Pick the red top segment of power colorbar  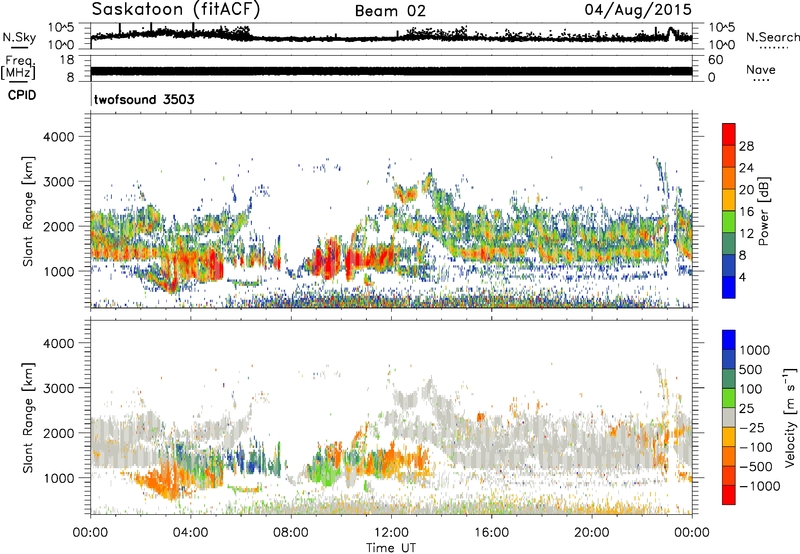[729, 134]
